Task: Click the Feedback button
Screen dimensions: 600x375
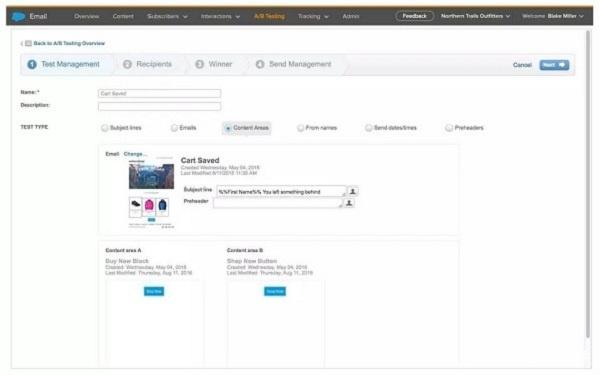Action: point(414,16)
